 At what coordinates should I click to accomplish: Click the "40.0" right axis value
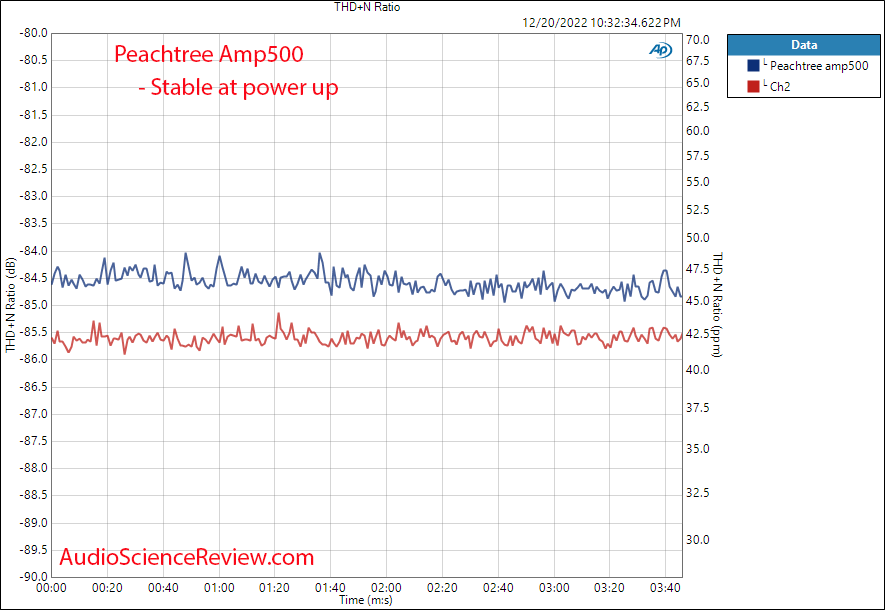[698, 370]
